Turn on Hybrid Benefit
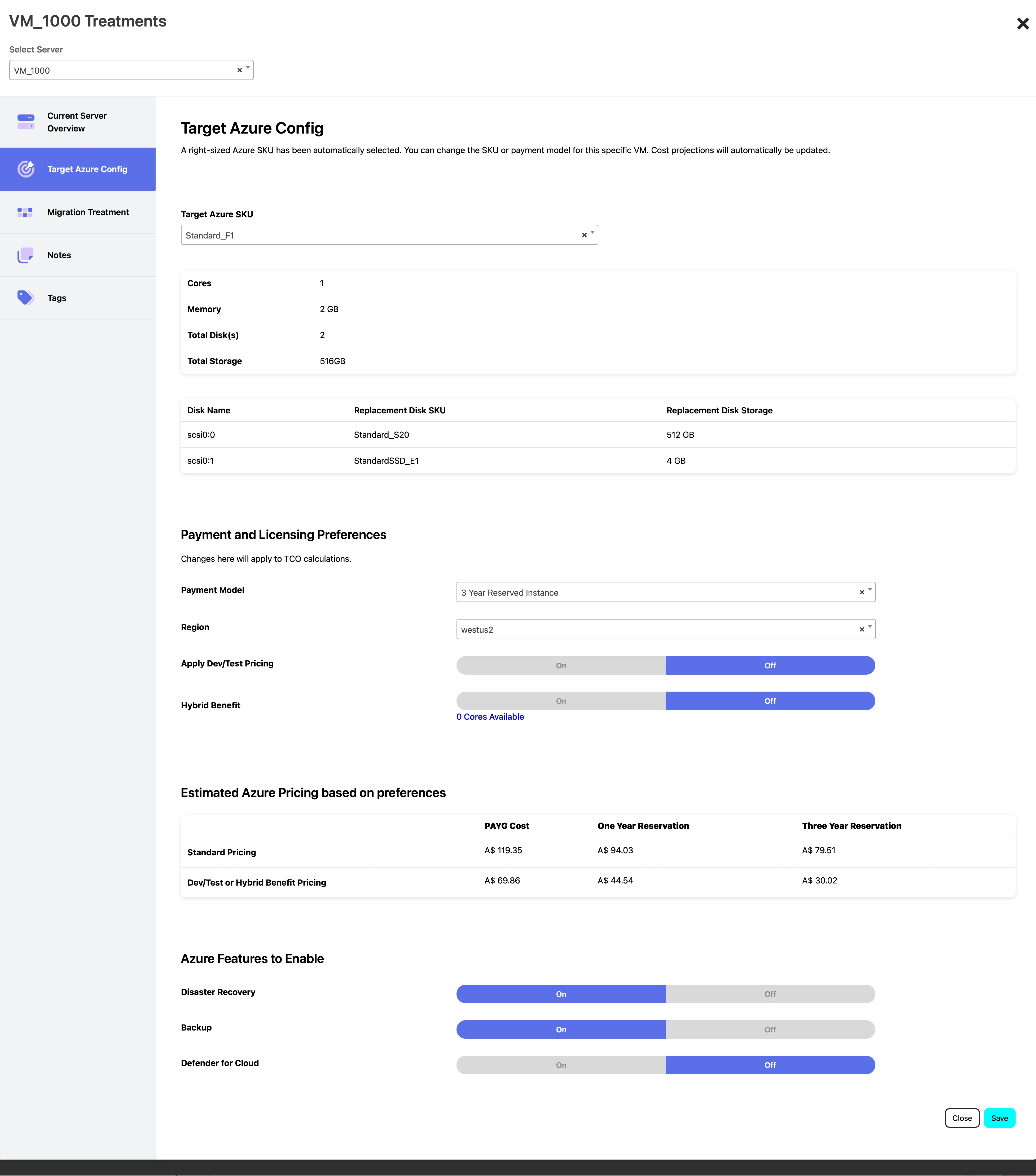1036x1176 pixels. coord(561,701)
